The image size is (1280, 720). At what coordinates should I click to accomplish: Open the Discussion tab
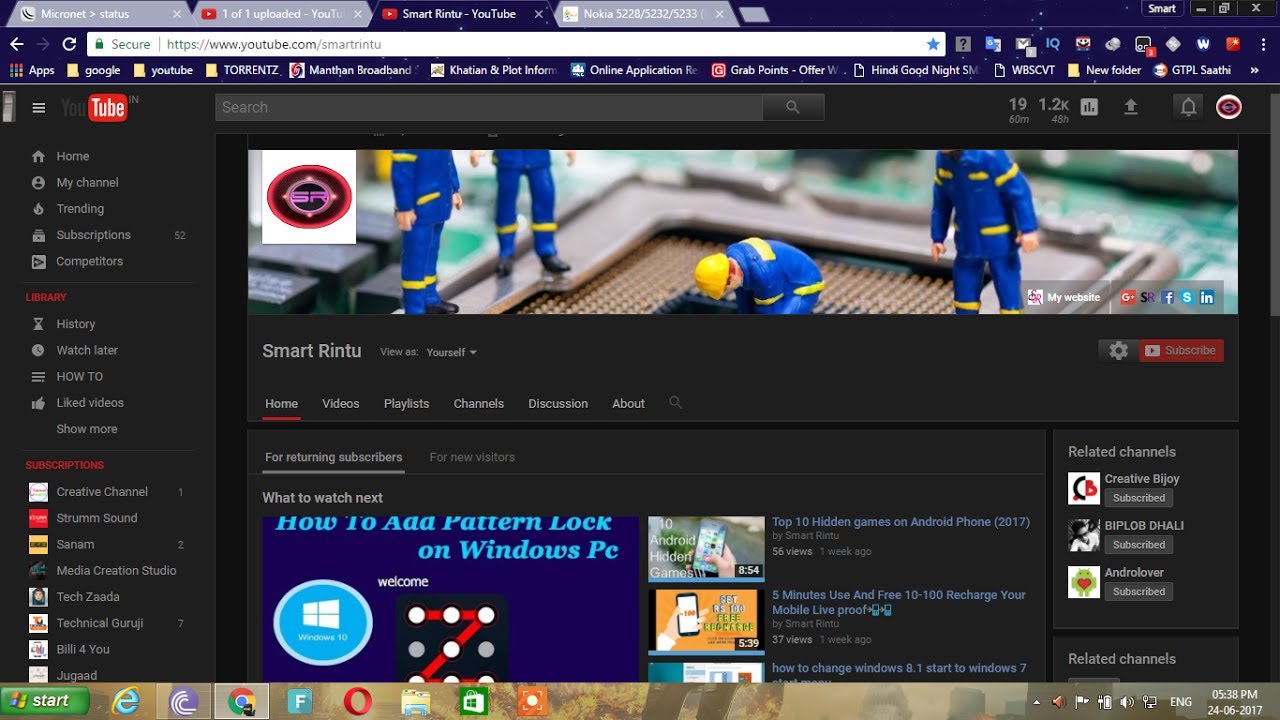point(558,404)
